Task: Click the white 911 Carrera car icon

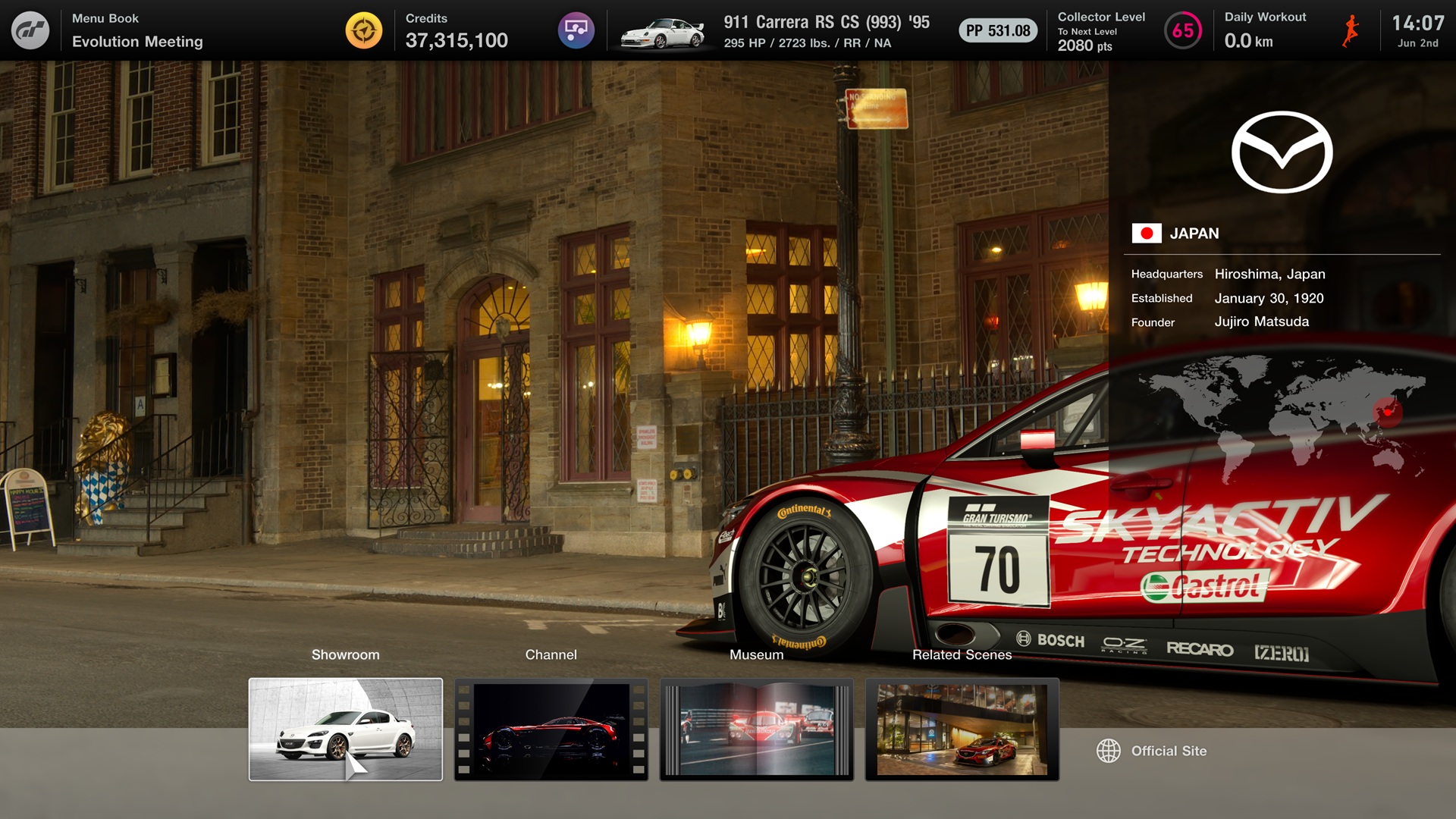Action: (662, 33)
